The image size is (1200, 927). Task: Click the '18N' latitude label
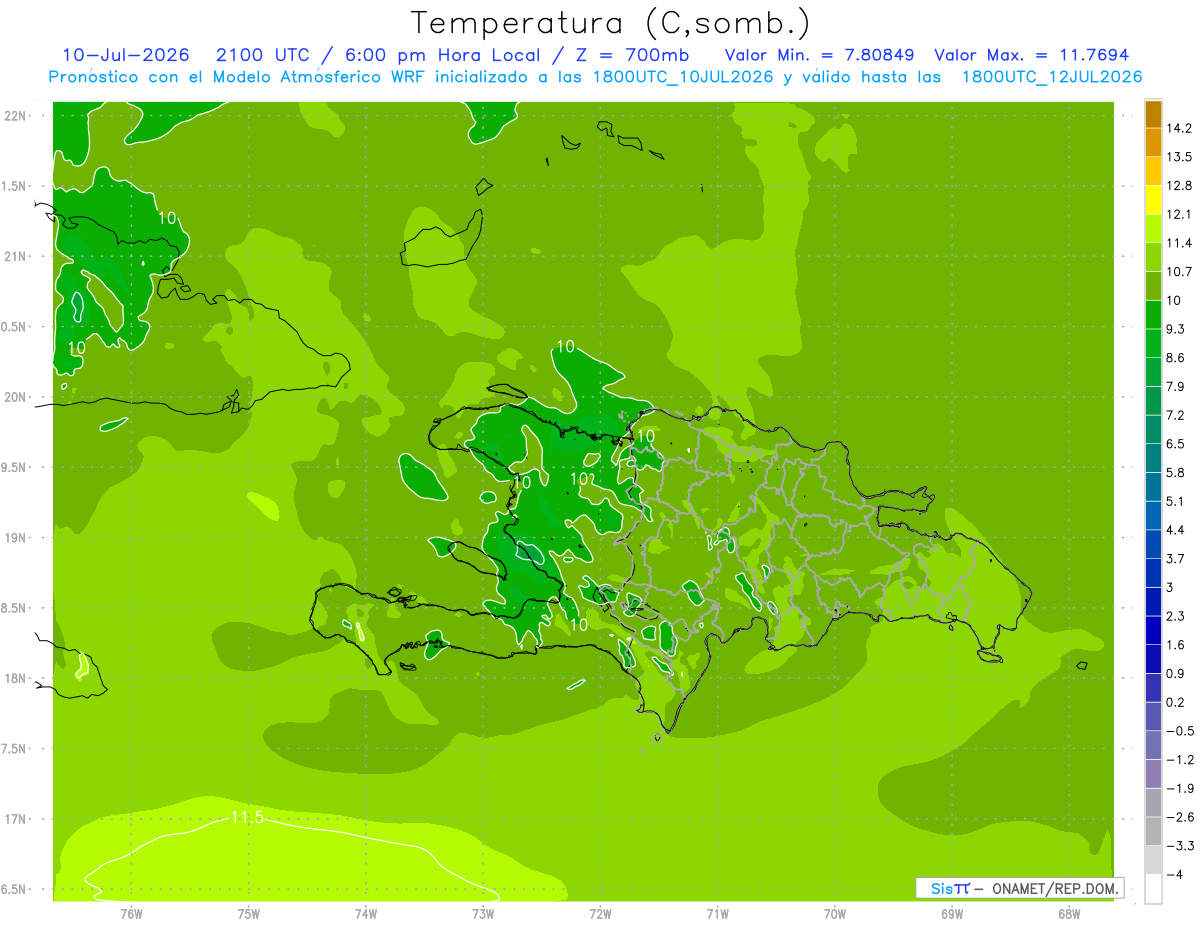pyautogui.click(x=16, y=678)
